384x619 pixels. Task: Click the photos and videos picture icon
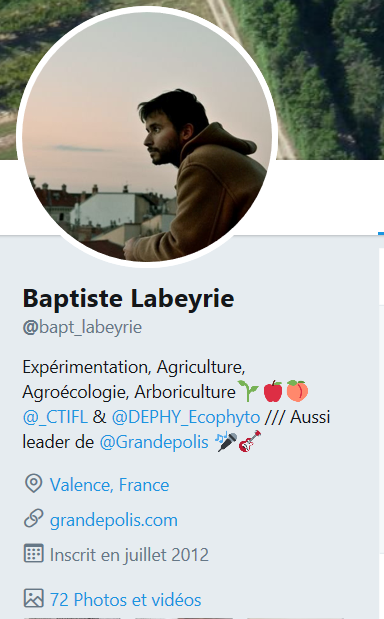pos(34,598)
